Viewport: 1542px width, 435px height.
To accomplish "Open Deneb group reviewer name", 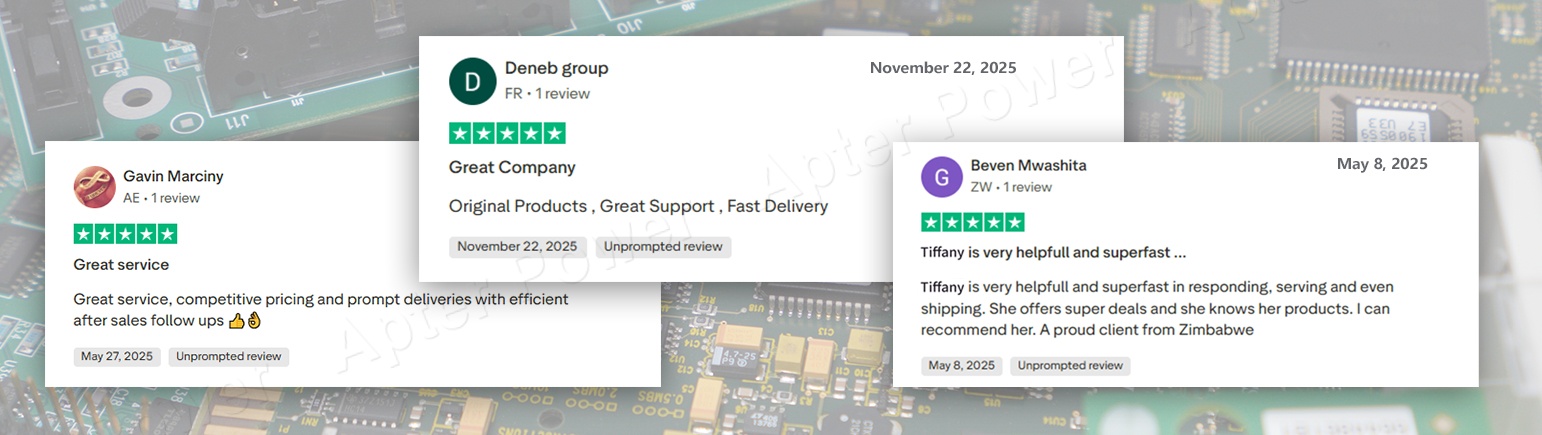I will 556,68.
